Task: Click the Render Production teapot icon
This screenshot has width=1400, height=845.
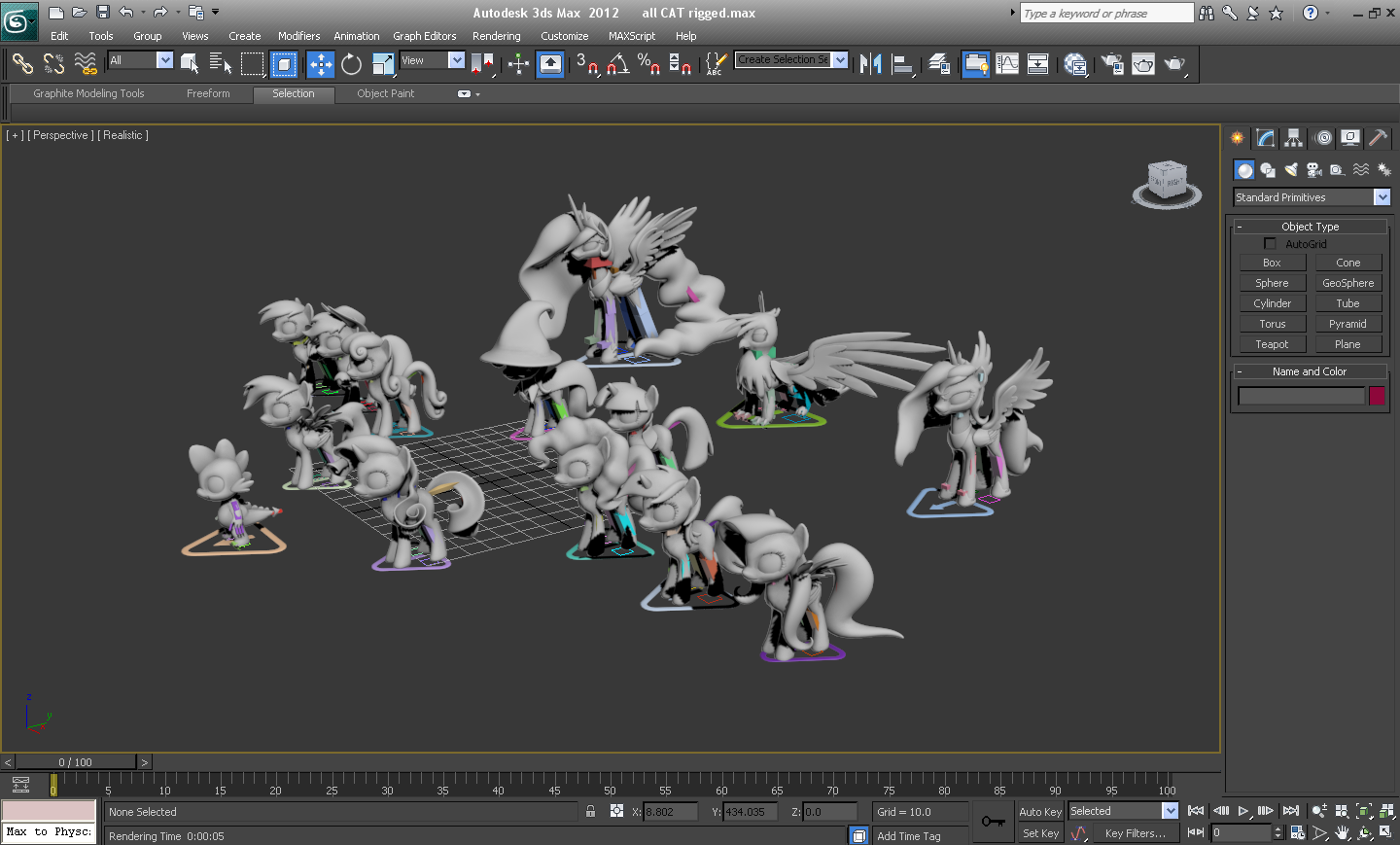Action: coord(1175,64)
